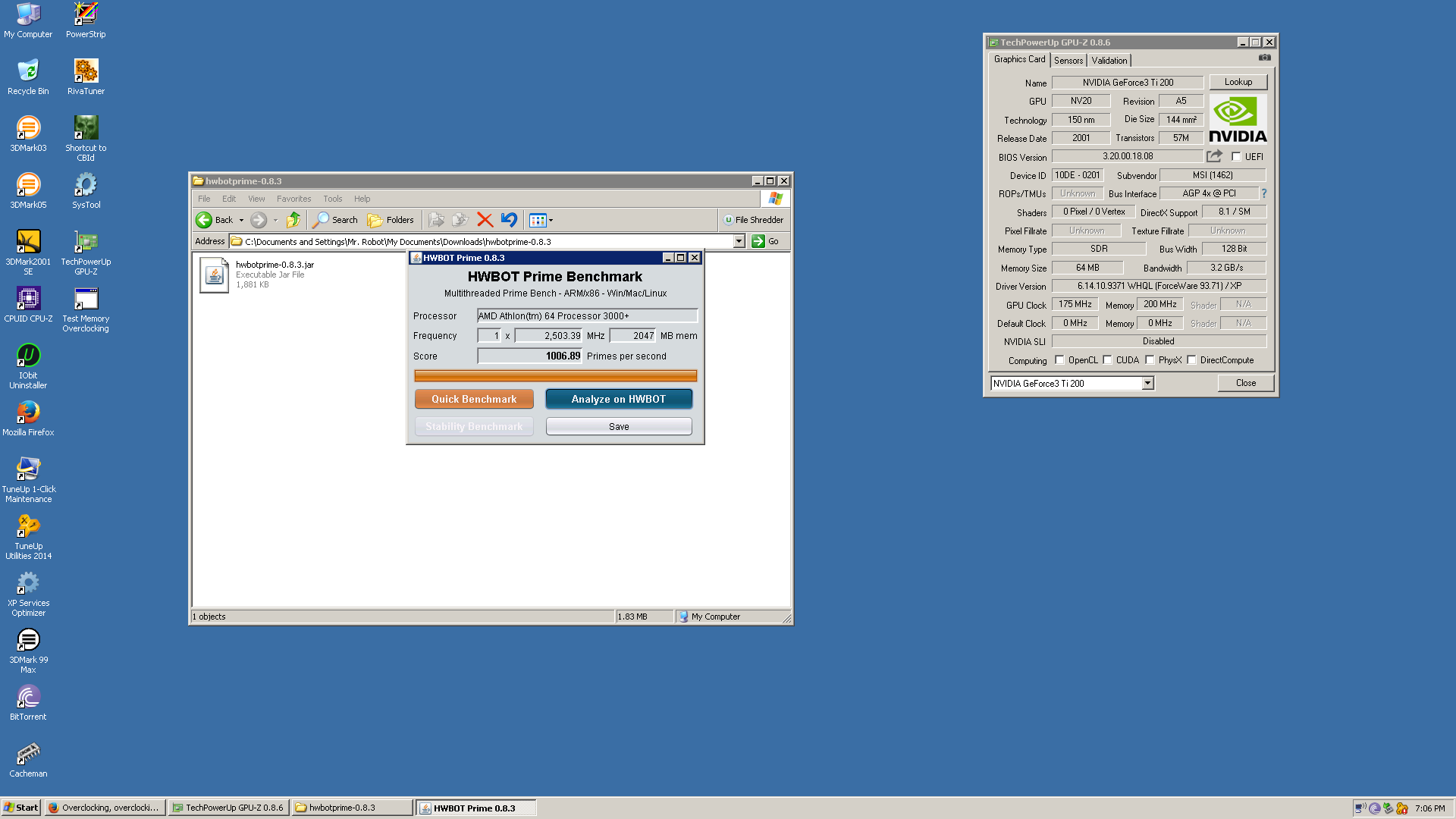Open the Edit menu in Explorer

229,199
